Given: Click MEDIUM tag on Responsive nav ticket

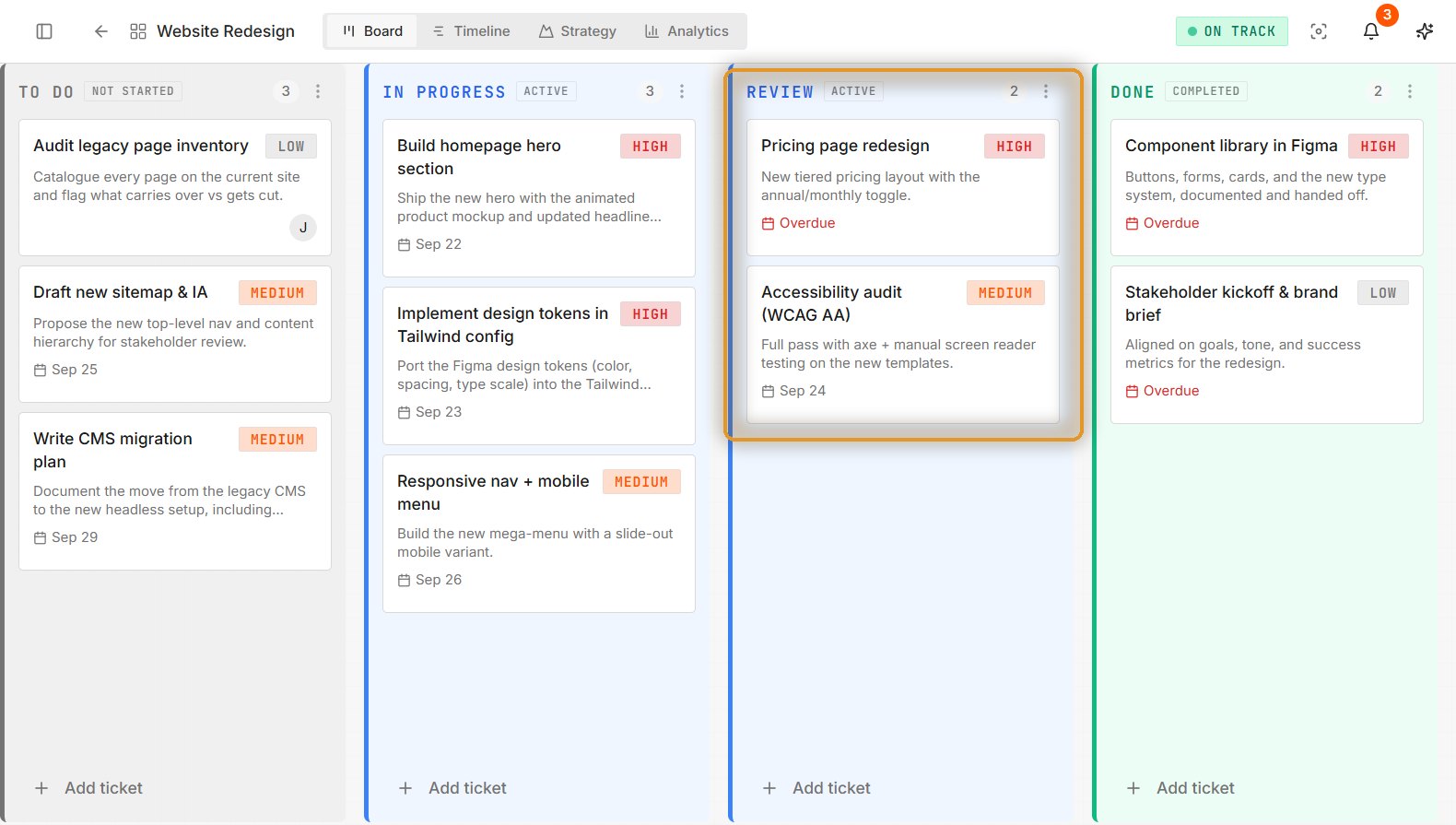Looking at the screenshot, I should coord(641,482).
